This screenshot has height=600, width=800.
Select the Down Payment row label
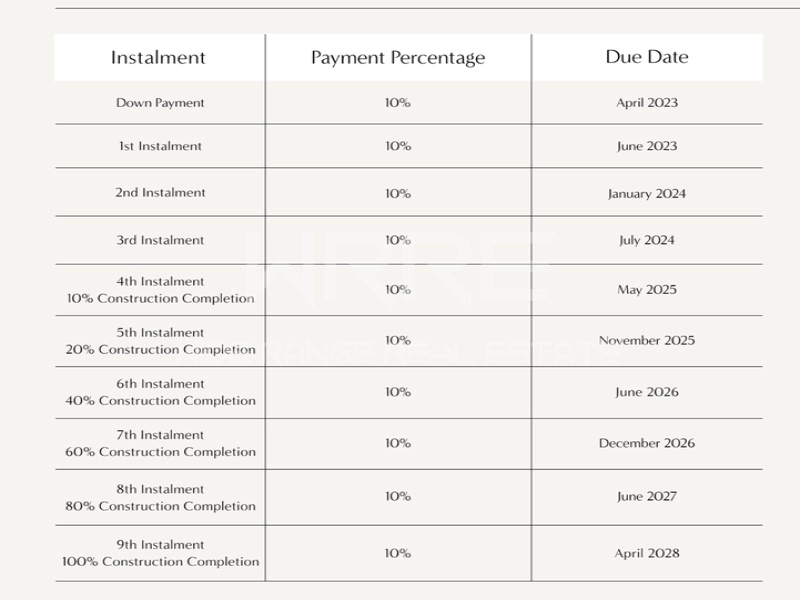coord(160,103)
